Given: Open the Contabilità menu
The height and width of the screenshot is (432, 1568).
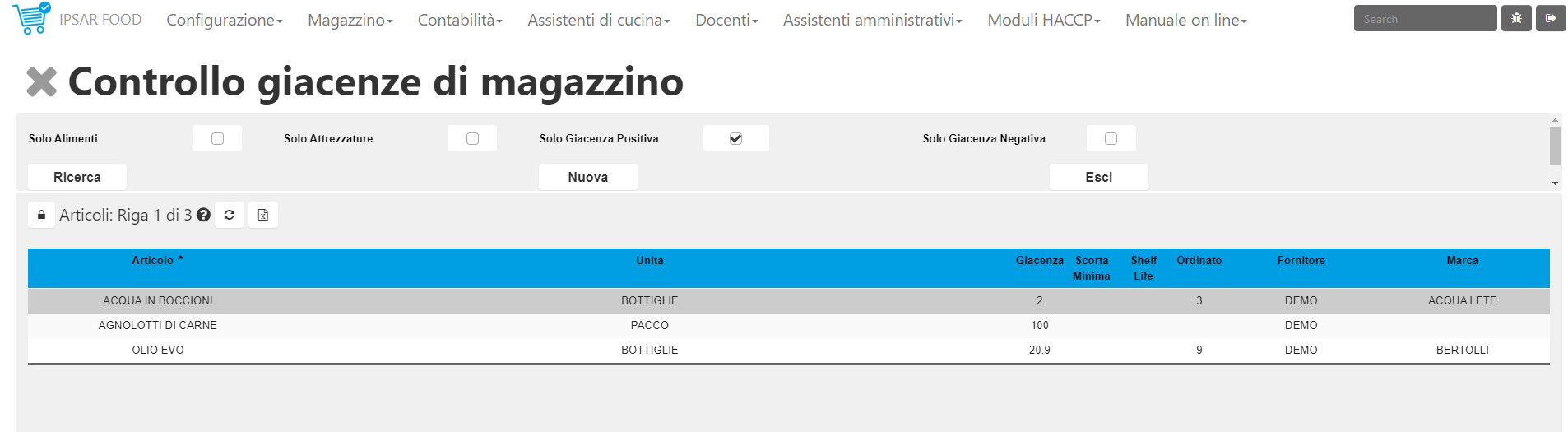Looking at the screenshot, I should 460,20.
